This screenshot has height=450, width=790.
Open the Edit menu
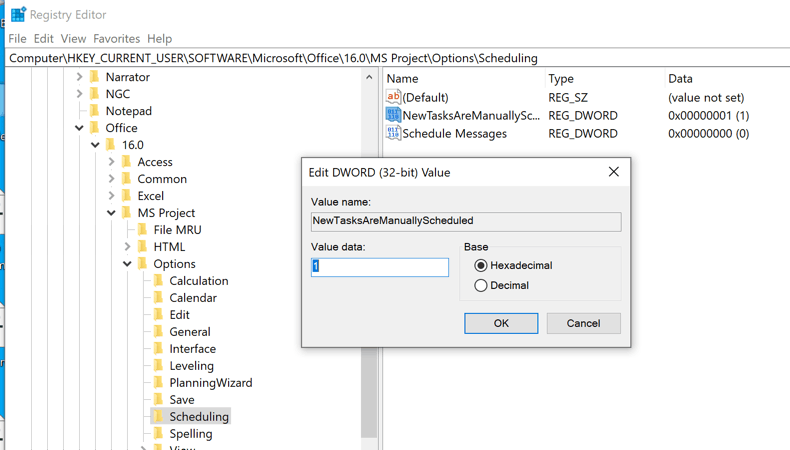[x=43, y=39]
